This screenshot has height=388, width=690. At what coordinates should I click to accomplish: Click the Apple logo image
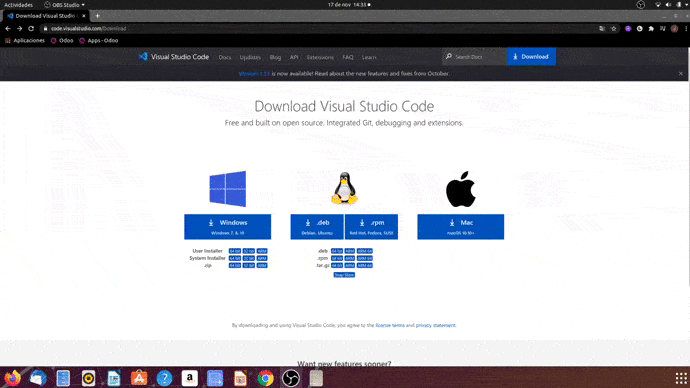(461, 189)
